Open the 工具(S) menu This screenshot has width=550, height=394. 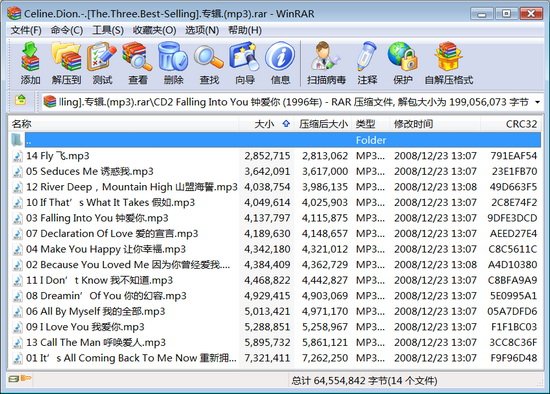[108, 31]
